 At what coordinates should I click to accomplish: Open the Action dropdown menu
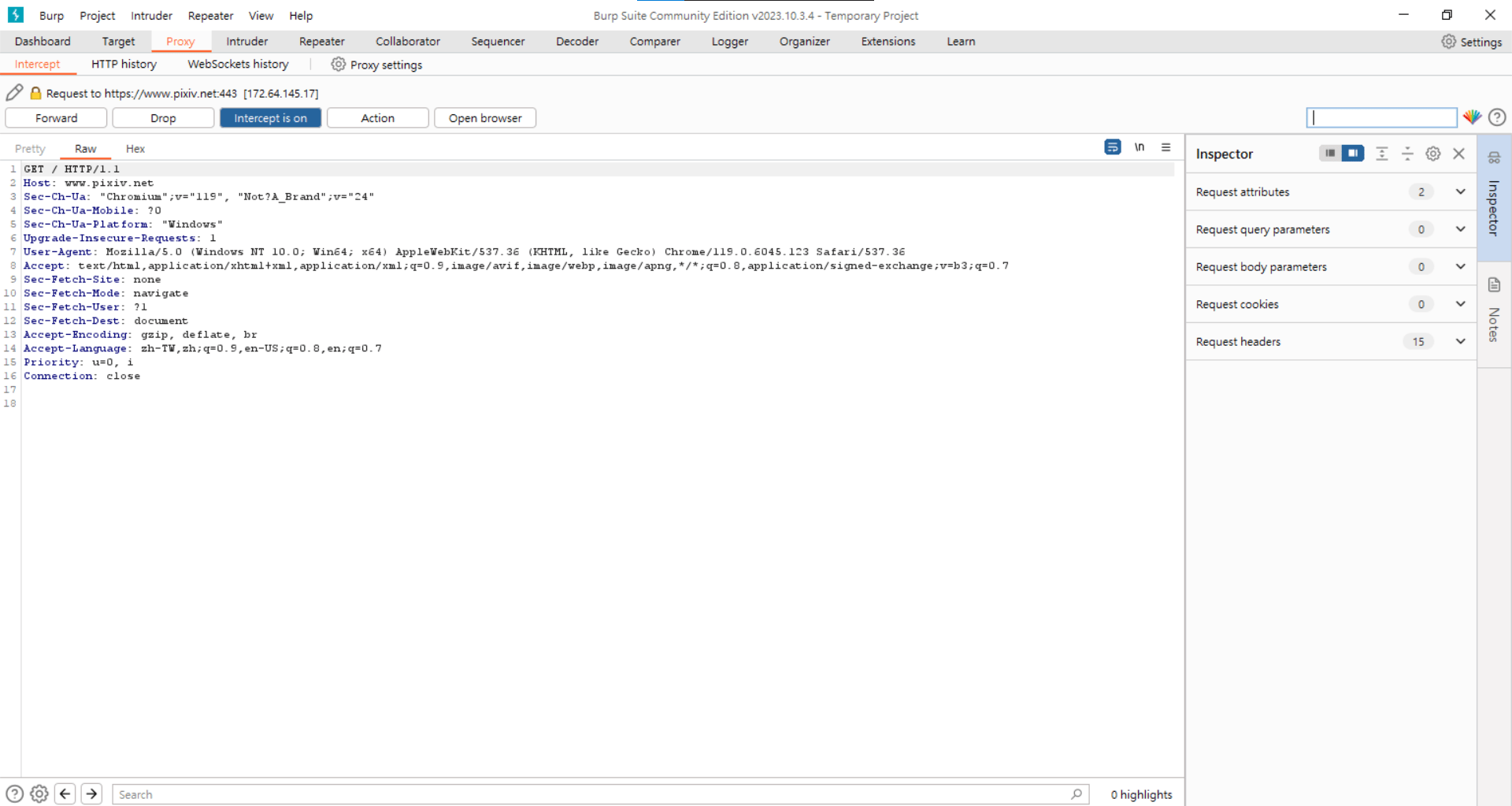click(378, 118)
